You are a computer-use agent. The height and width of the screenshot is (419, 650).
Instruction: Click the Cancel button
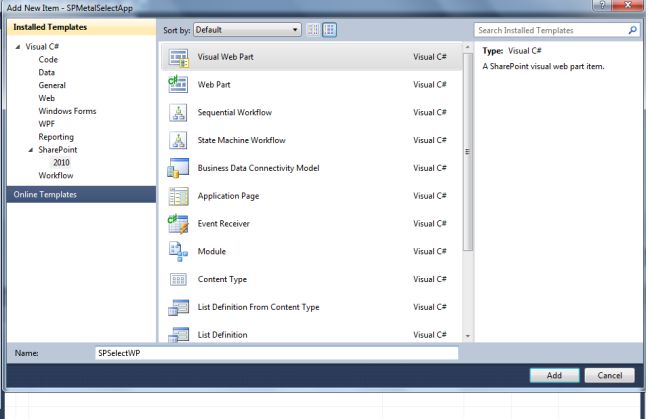pyautogui.click(x=609, y=375)
